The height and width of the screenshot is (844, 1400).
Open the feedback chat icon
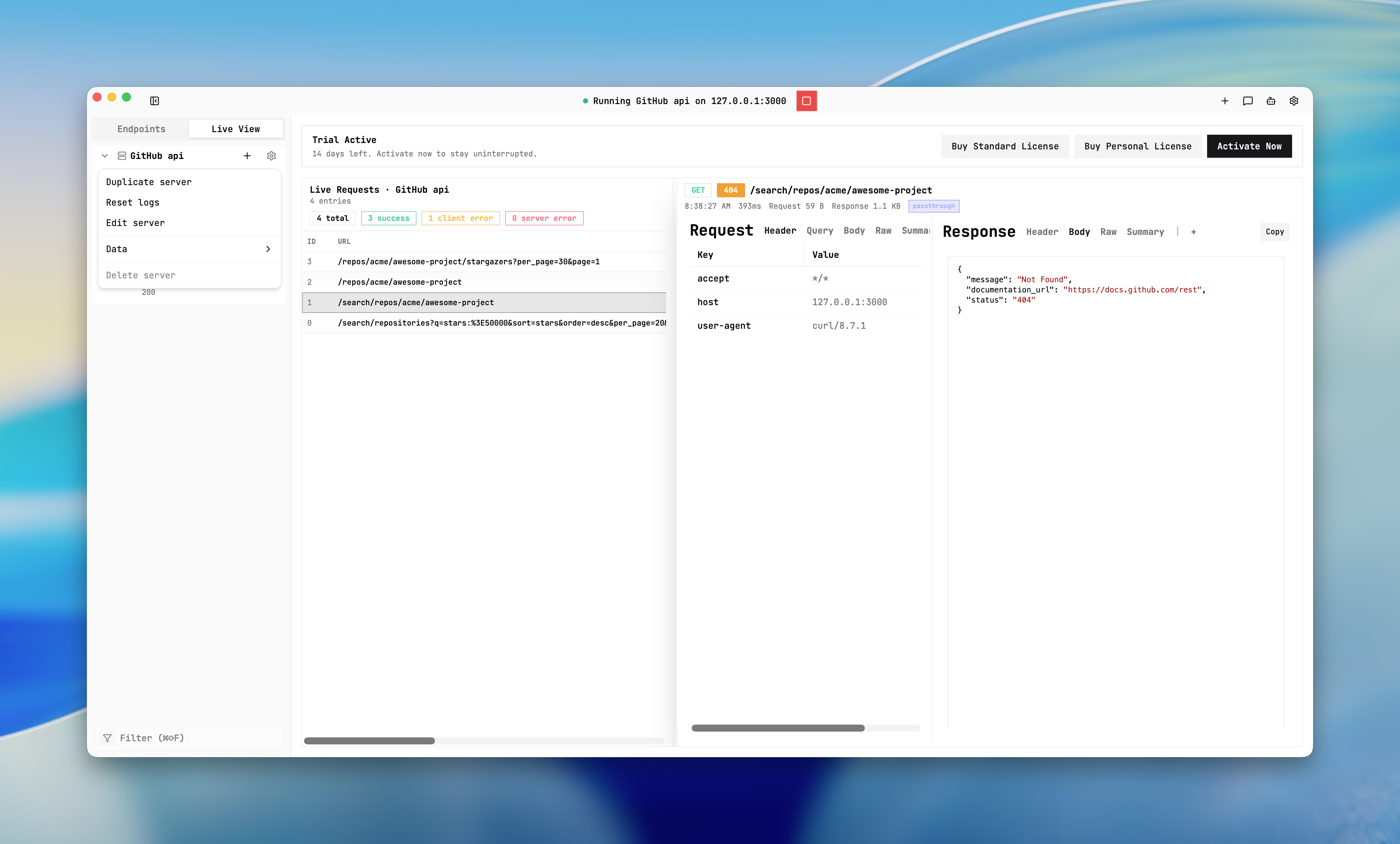click(1248, 101)
